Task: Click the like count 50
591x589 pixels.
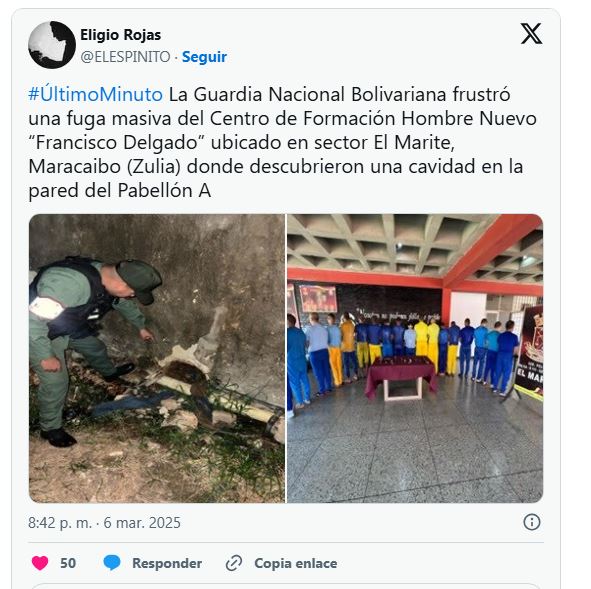Action: coord(68,563)
